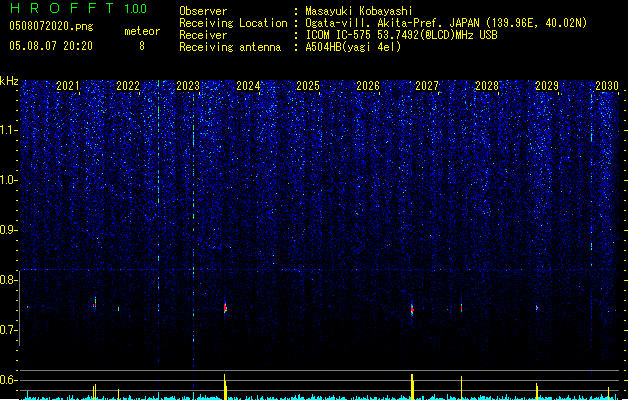Click the 0.8 kHz axis label
Viewport: 629px width, 400px height.
pos(8,280)
